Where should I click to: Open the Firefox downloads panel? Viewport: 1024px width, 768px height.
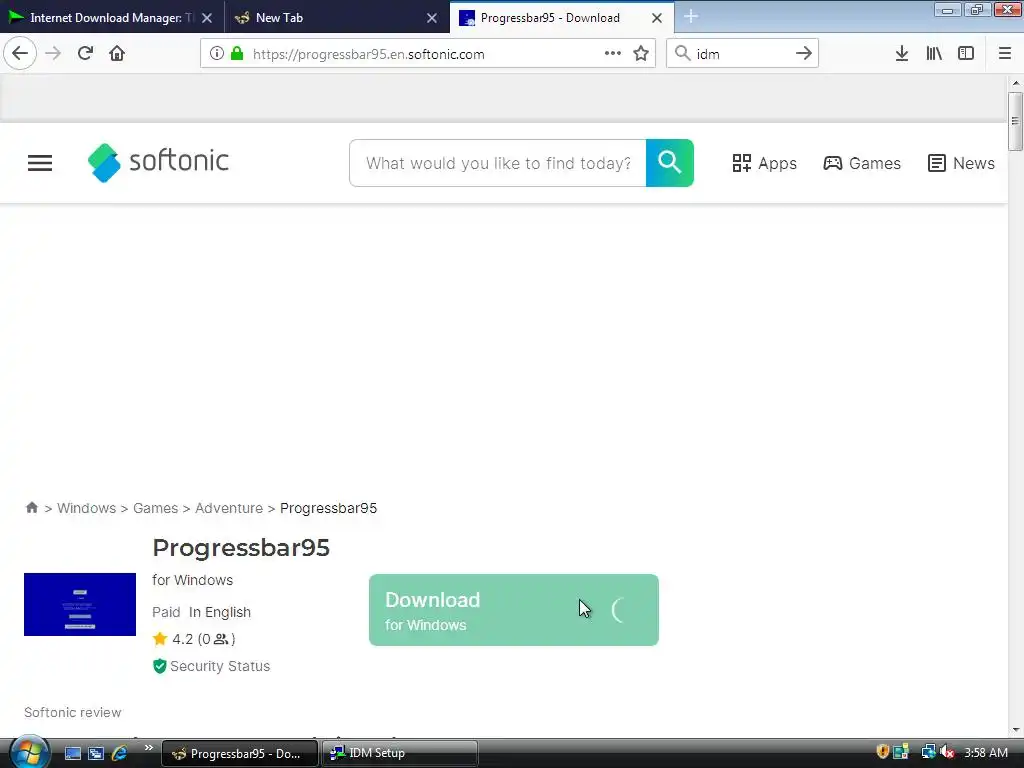click(x=902, y=53)
